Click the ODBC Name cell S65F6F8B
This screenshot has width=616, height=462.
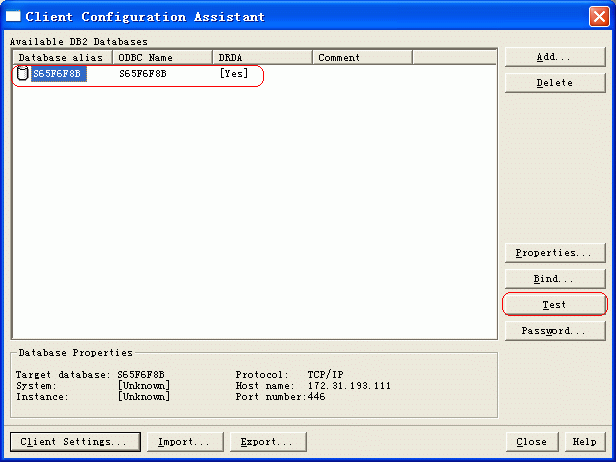point(142,73)
